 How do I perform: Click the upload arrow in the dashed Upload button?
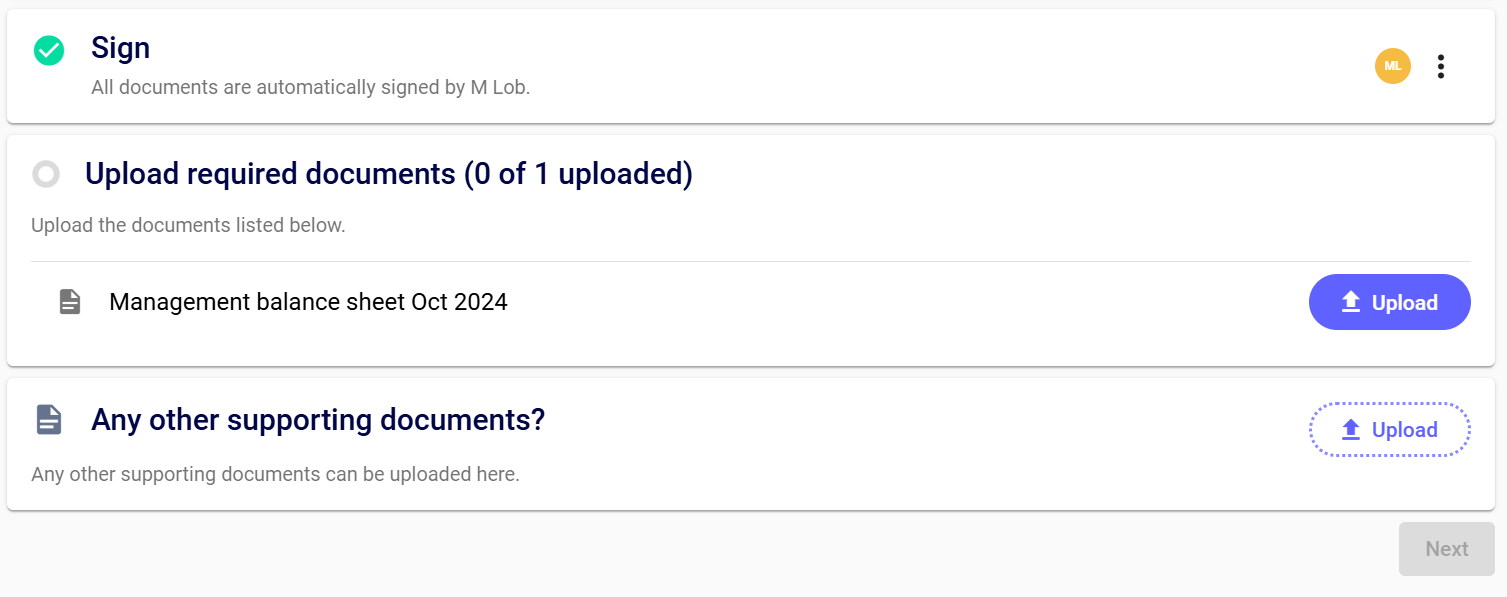1351,430
